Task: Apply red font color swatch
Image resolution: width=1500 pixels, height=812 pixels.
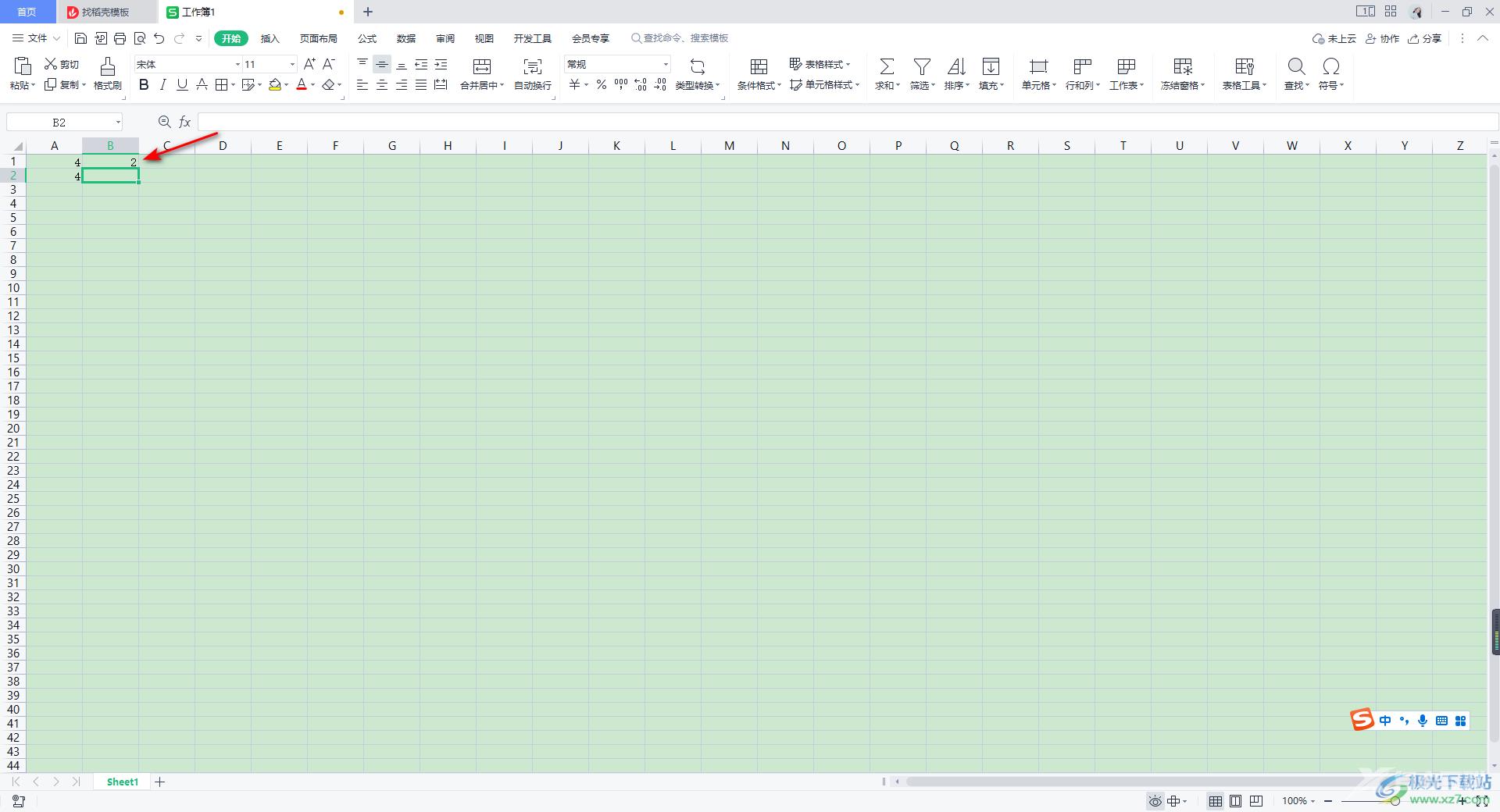Action: [302, 85]
